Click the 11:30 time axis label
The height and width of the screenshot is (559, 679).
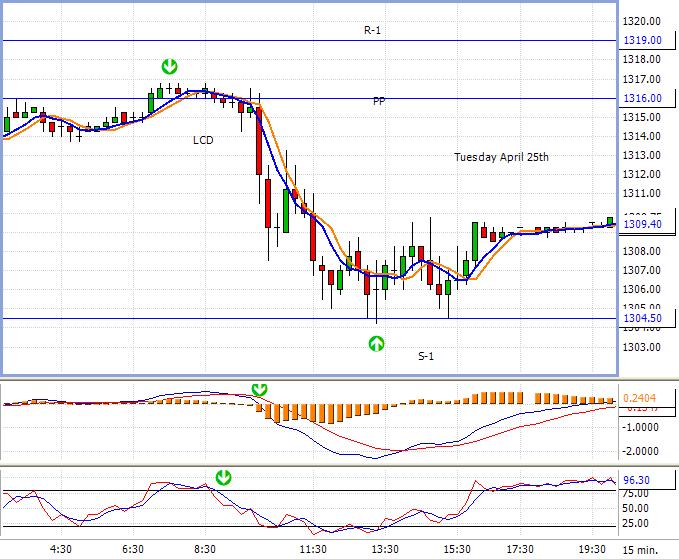point(314,548)
